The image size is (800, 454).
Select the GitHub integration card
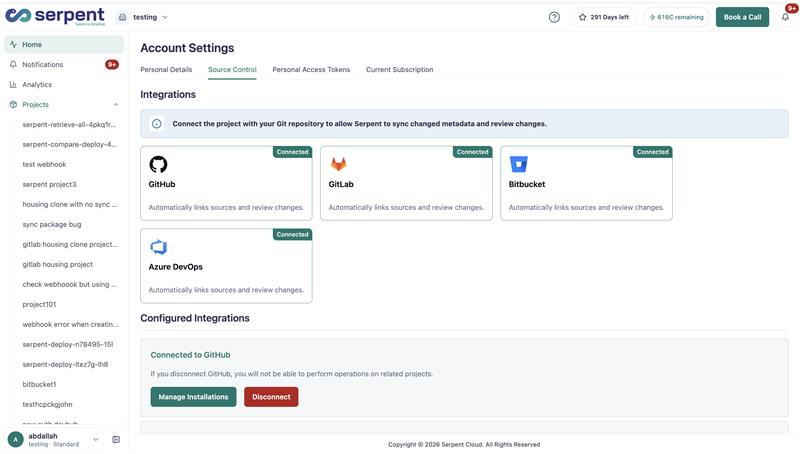[x=226, y=183]
